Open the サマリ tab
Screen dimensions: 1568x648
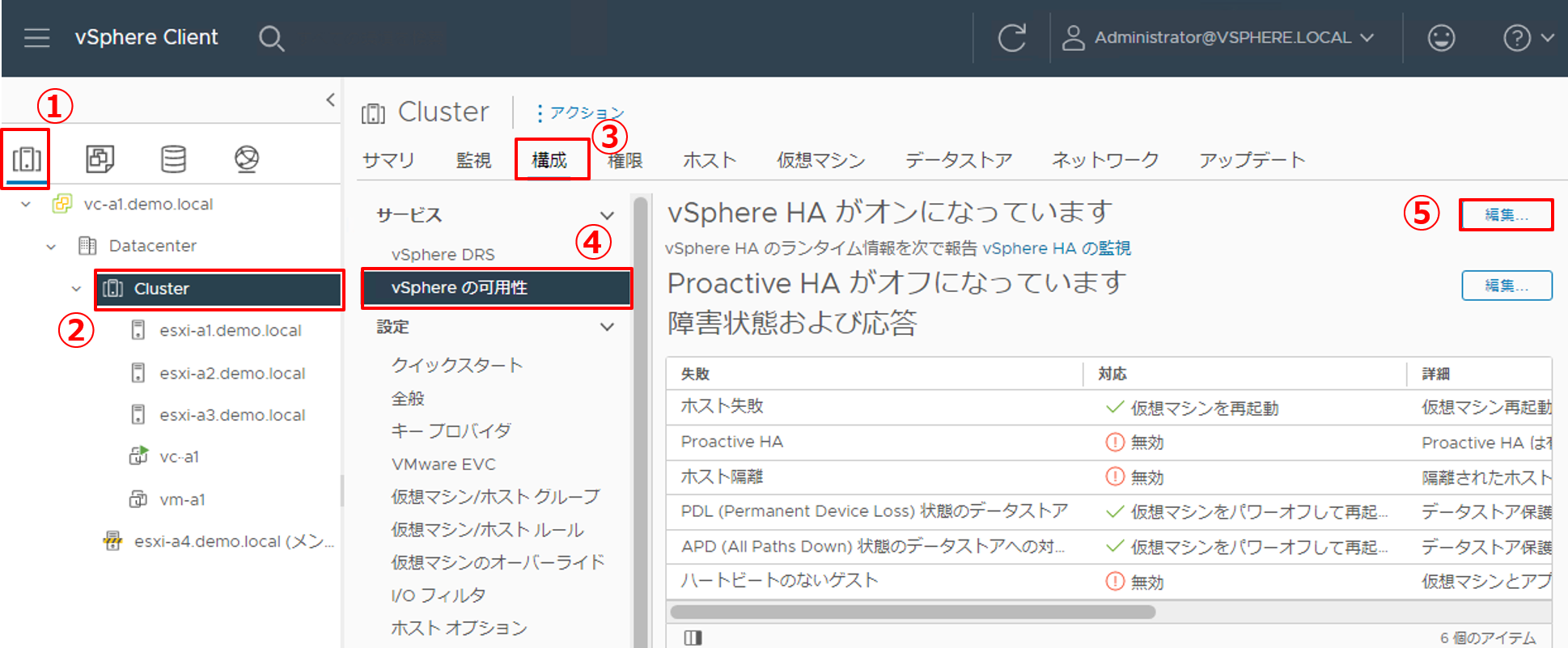point(388,160)
